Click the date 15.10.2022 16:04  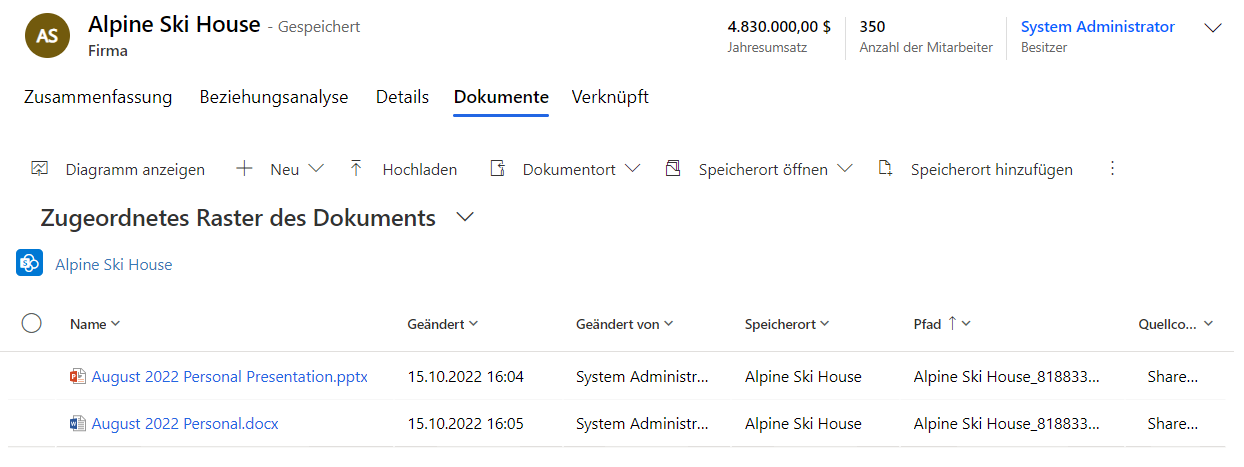pos(466,377)
